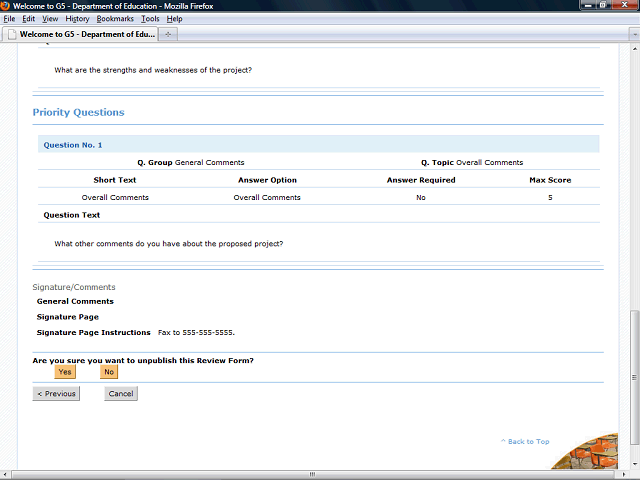Click the page icon on the G5 tab

[x=12, y=34]
